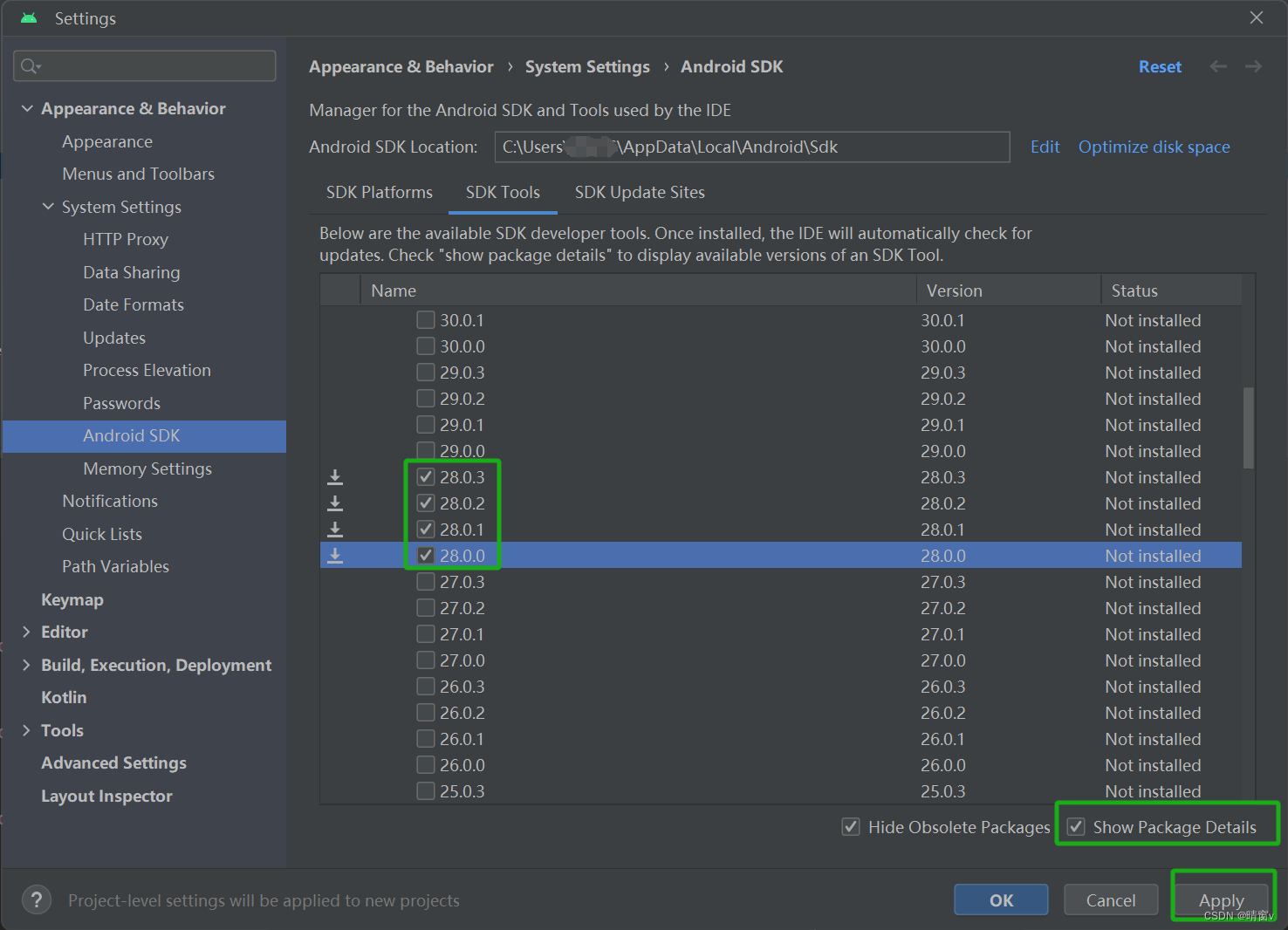The width and height of the screenshot is (1288, 930).
Task: Expand the Tools section
Action: pos(26,730)
